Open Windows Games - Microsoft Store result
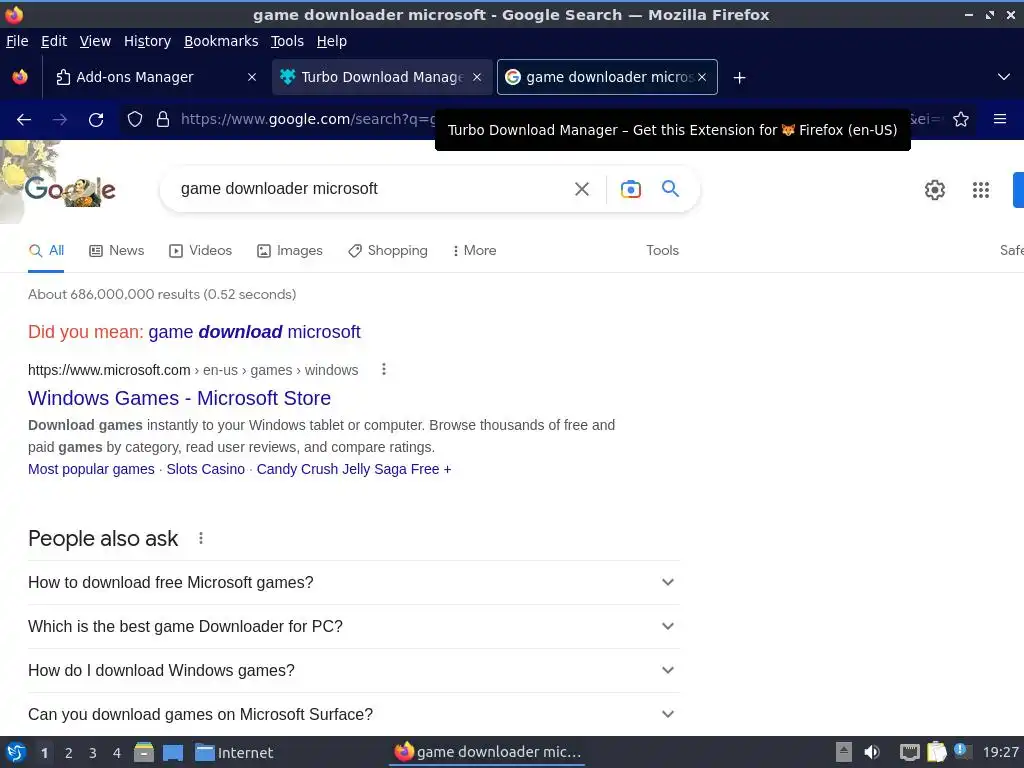The width and height of the screenshot is (1024, 768). coord(180,398)
